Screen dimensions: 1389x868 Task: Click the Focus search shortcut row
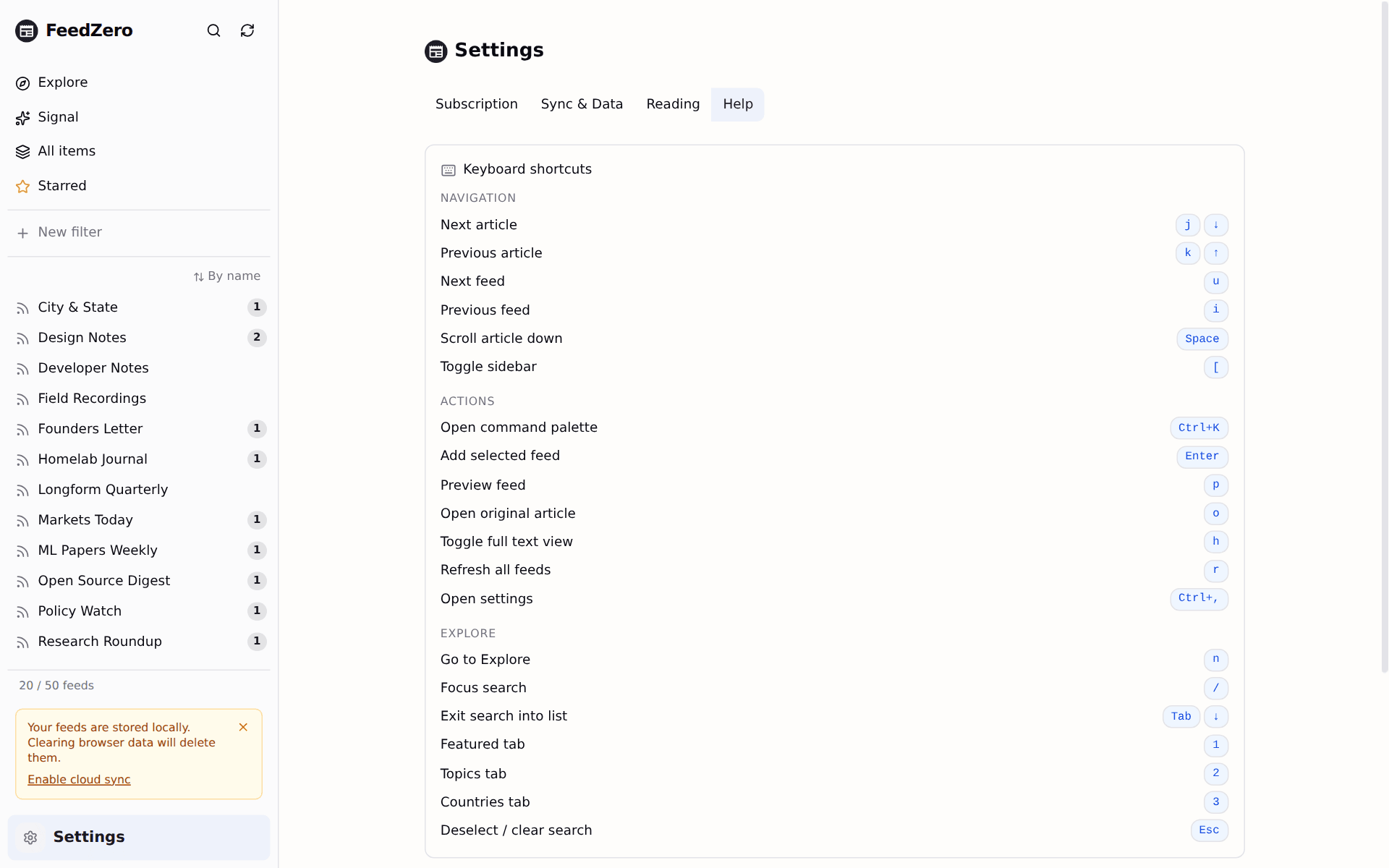pos(834,688)
